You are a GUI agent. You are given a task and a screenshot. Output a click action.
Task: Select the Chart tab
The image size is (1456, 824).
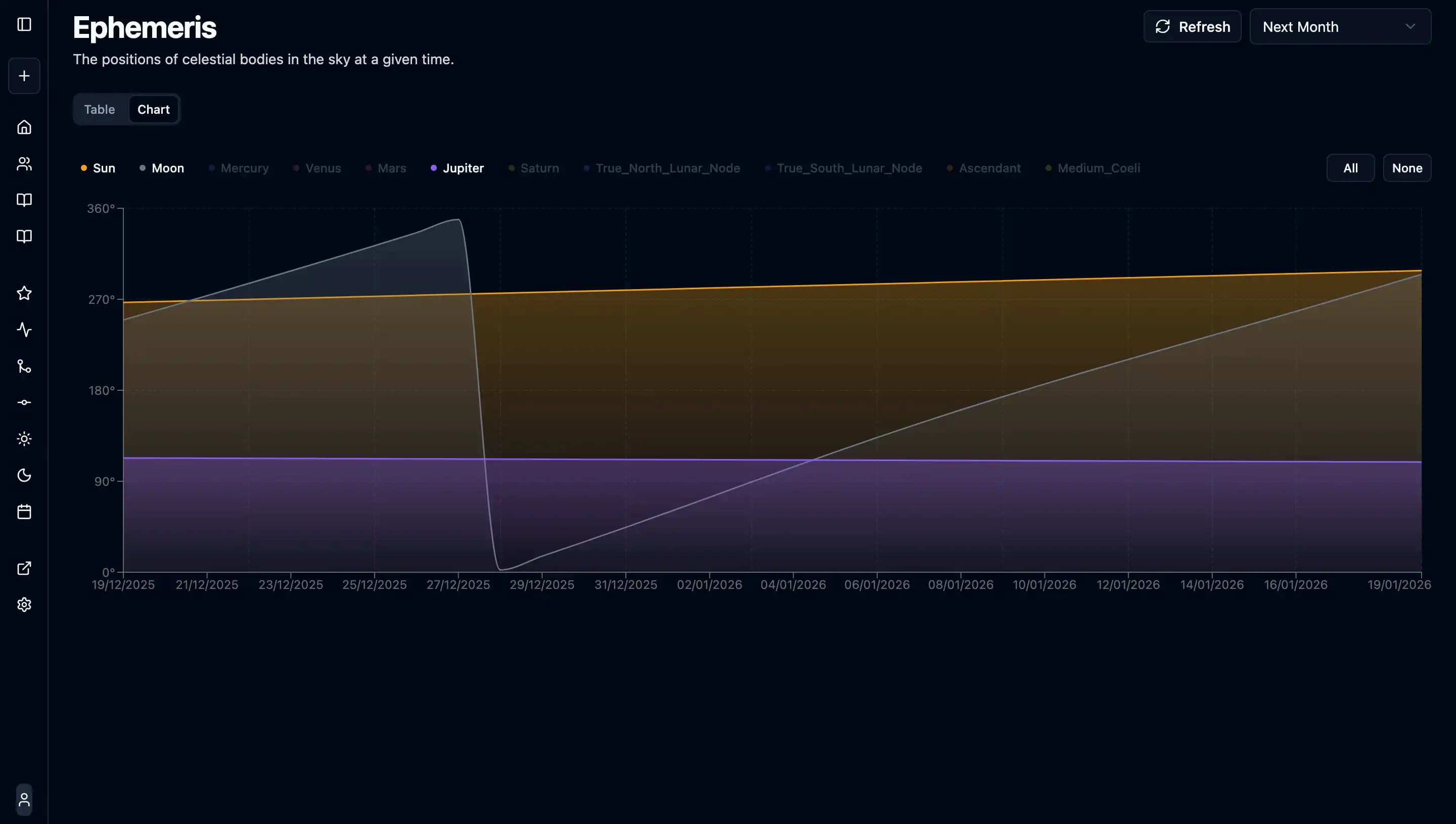tap(153, 109)
